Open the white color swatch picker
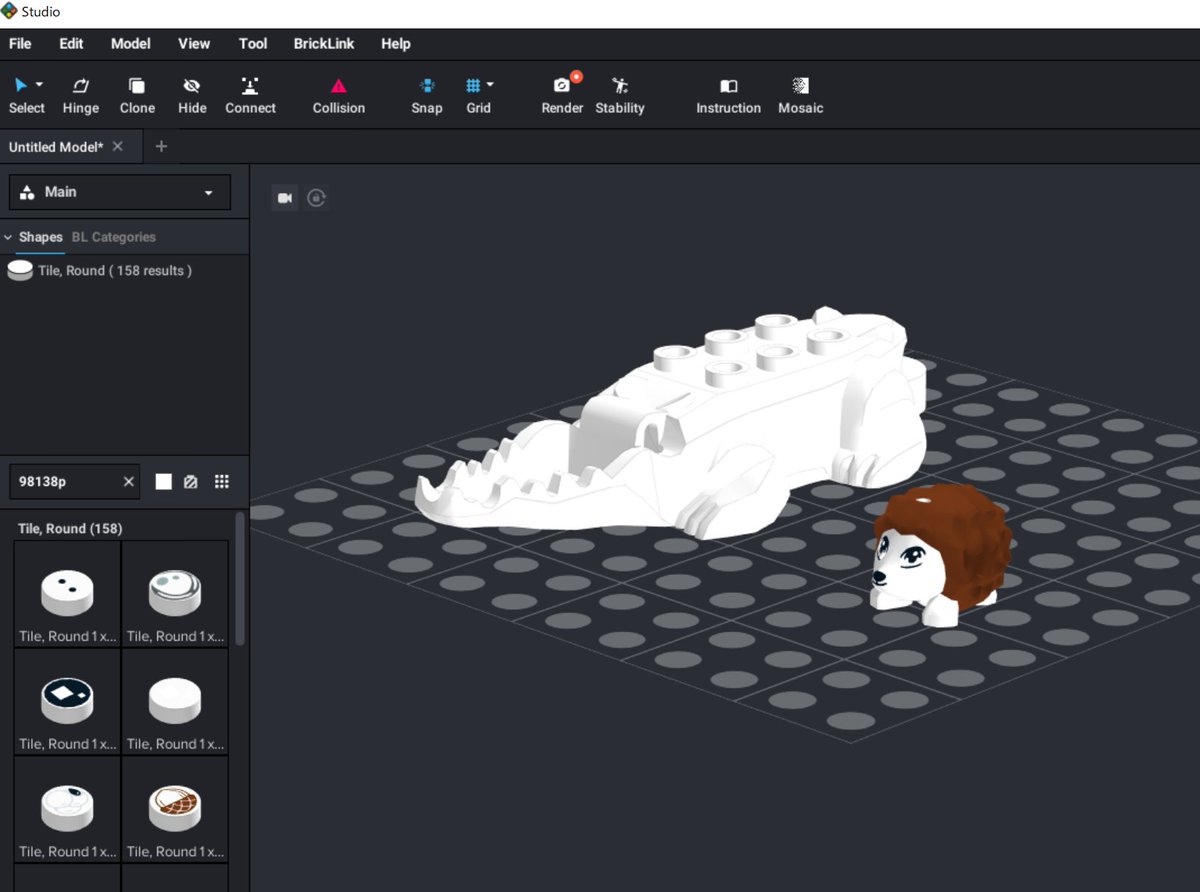Viewport: 1200px width, 892px height. [x=163, y=482]
